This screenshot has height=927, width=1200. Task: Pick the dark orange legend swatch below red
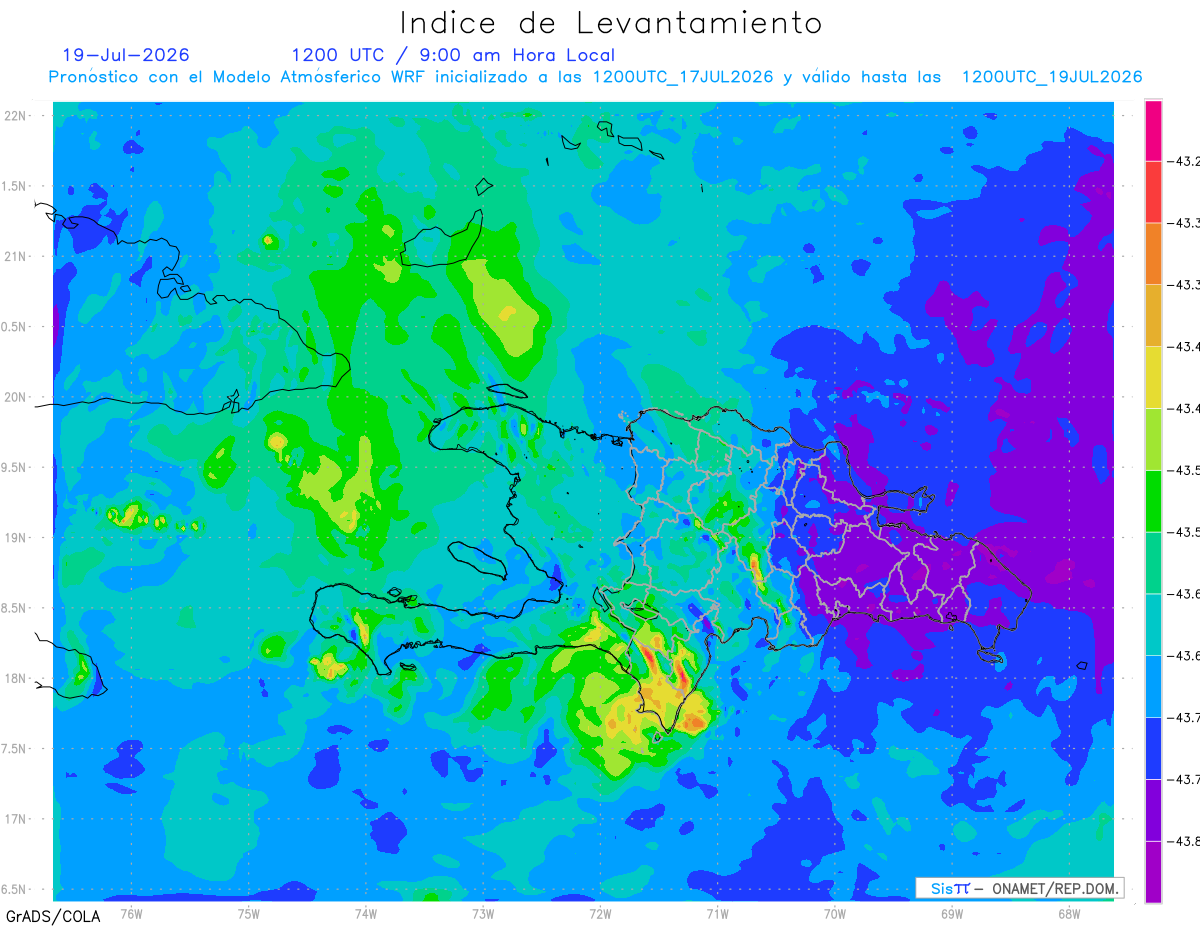1153,254
